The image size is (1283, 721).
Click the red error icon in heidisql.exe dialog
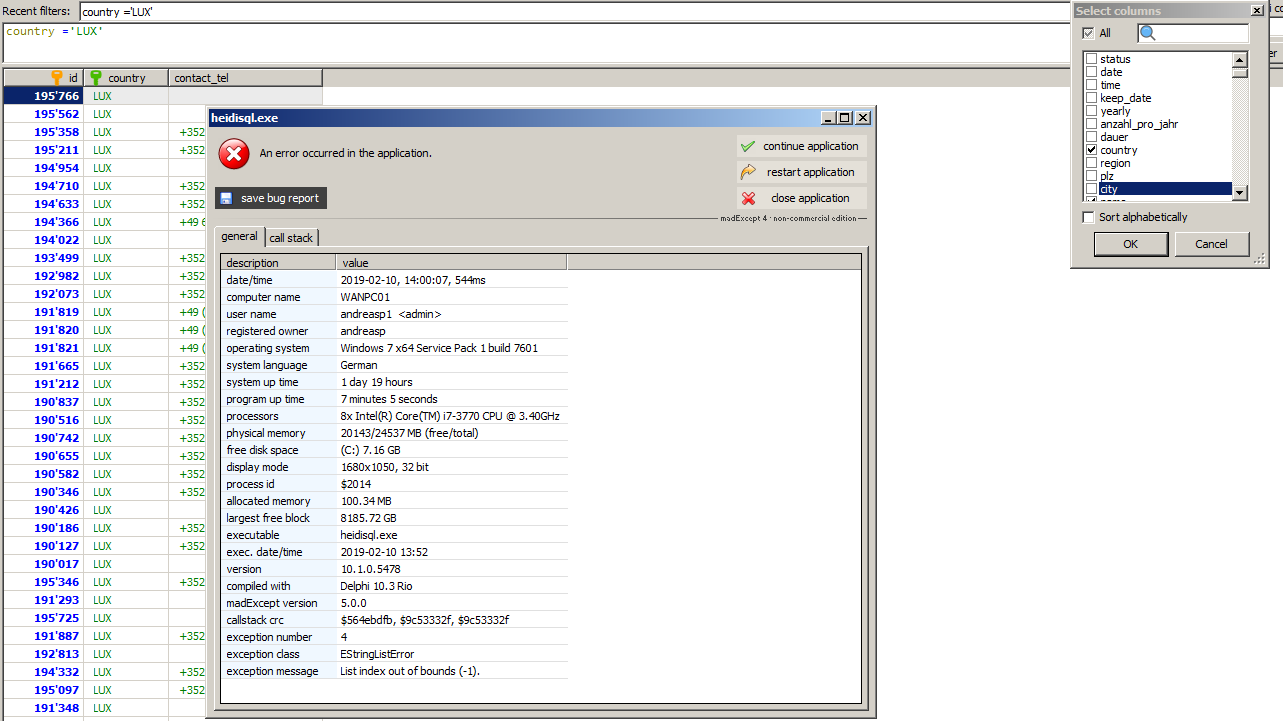(x=234, y=154)
